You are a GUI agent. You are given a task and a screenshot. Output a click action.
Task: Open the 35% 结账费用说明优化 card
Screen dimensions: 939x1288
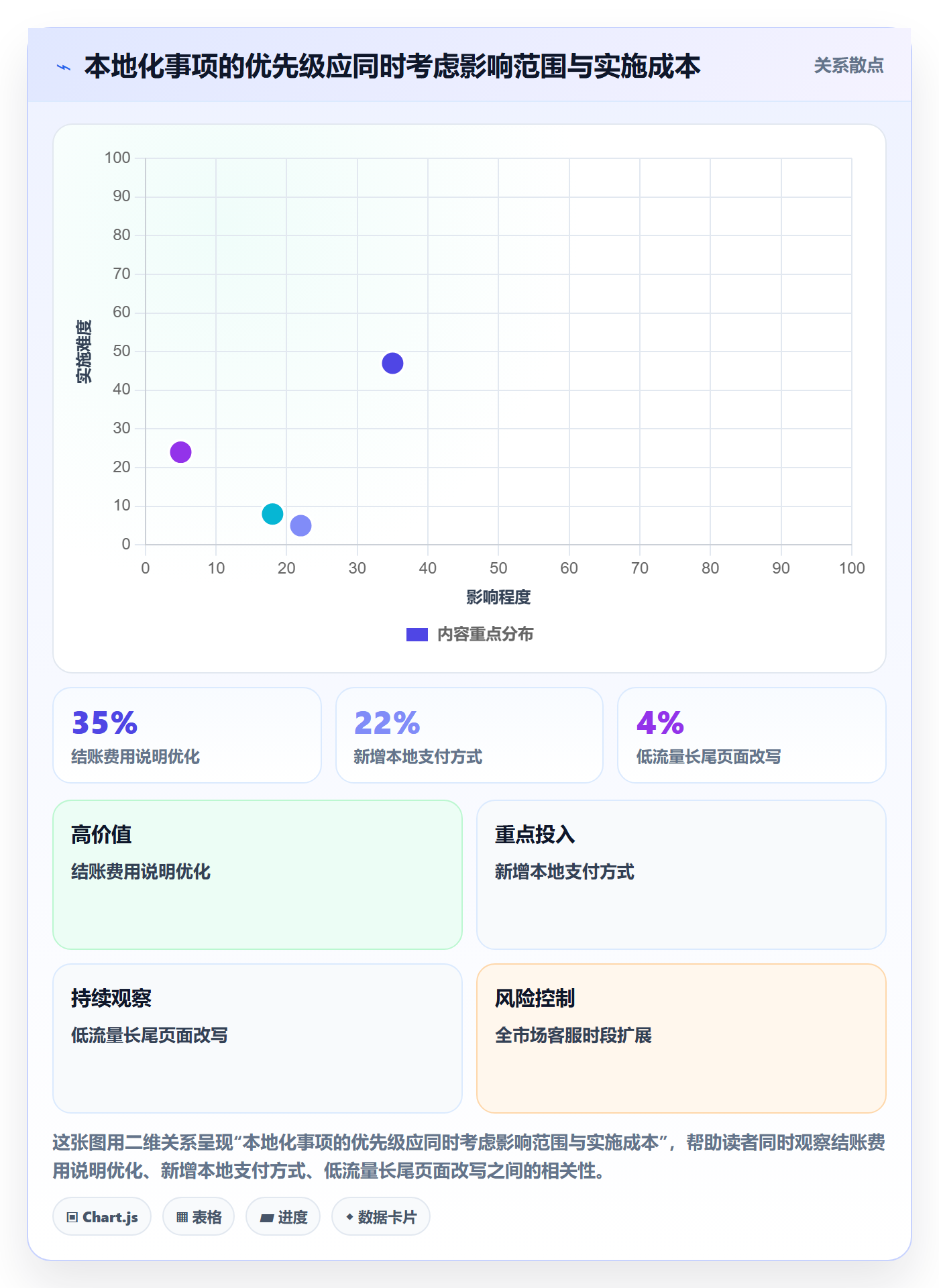[187, 735]
